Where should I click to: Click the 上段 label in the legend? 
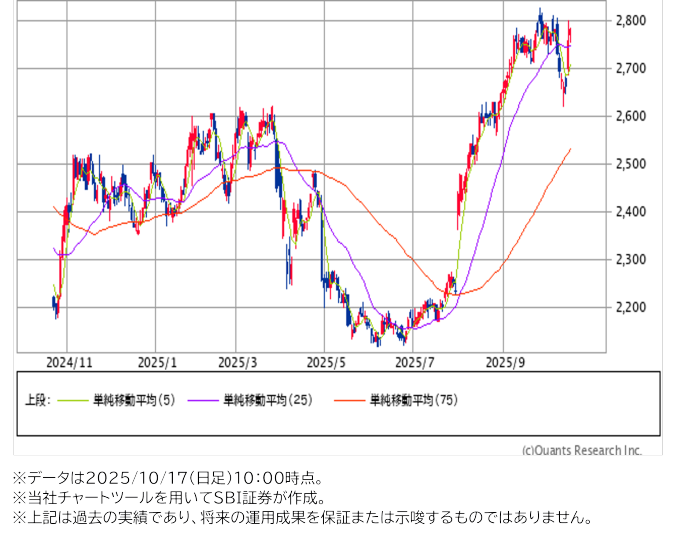tap(37, 400)
